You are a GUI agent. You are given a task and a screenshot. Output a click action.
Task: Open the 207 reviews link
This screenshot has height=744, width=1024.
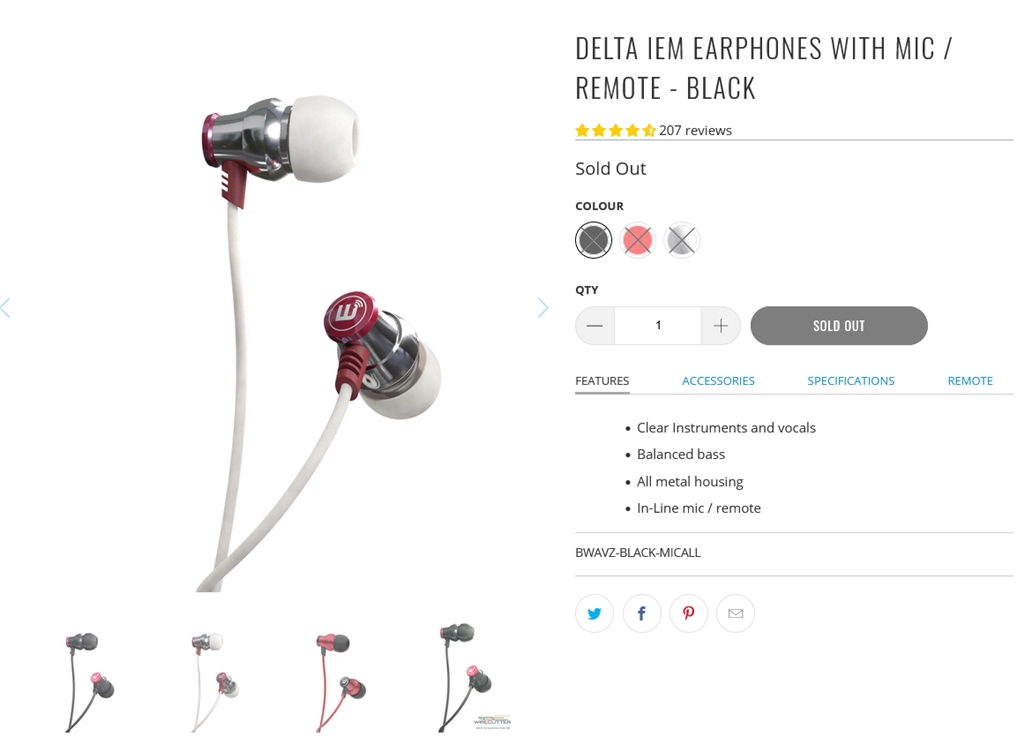click(695, 130)
